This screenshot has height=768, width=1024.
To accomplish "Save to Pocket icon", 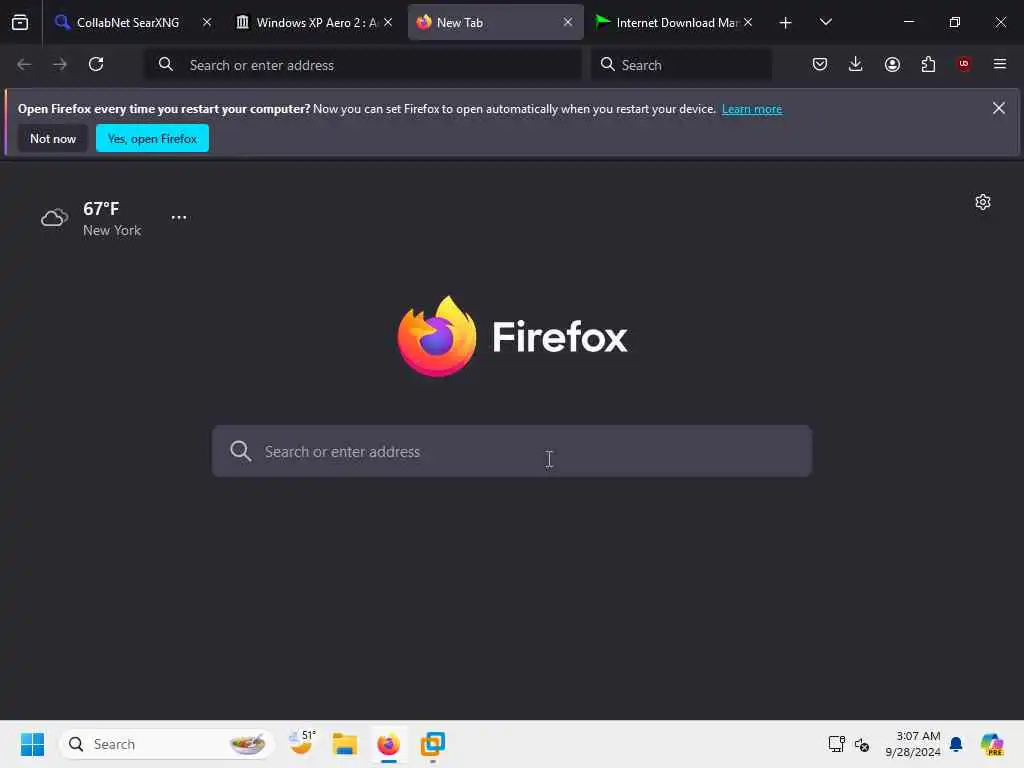I will (820, 64).
